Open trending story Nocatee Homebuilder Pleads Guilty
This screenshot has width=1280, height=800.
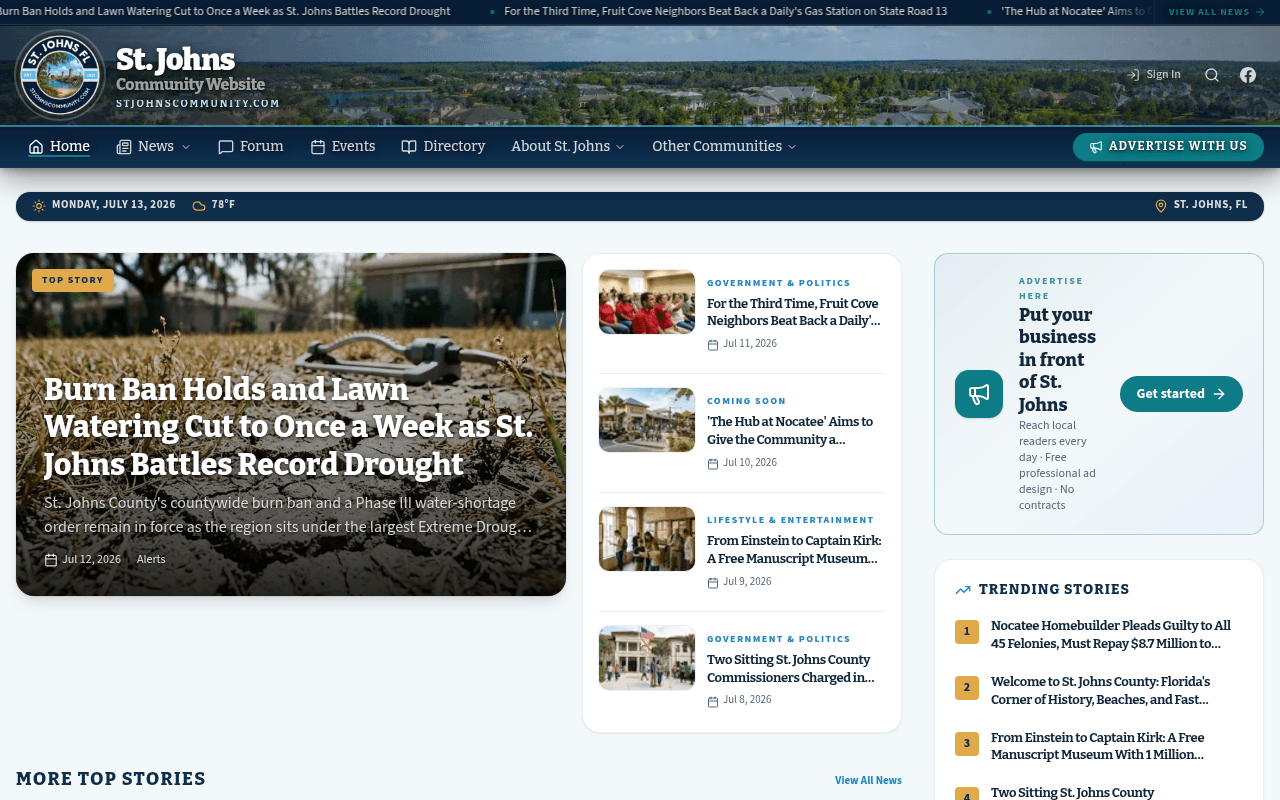tap(1111, 635)
